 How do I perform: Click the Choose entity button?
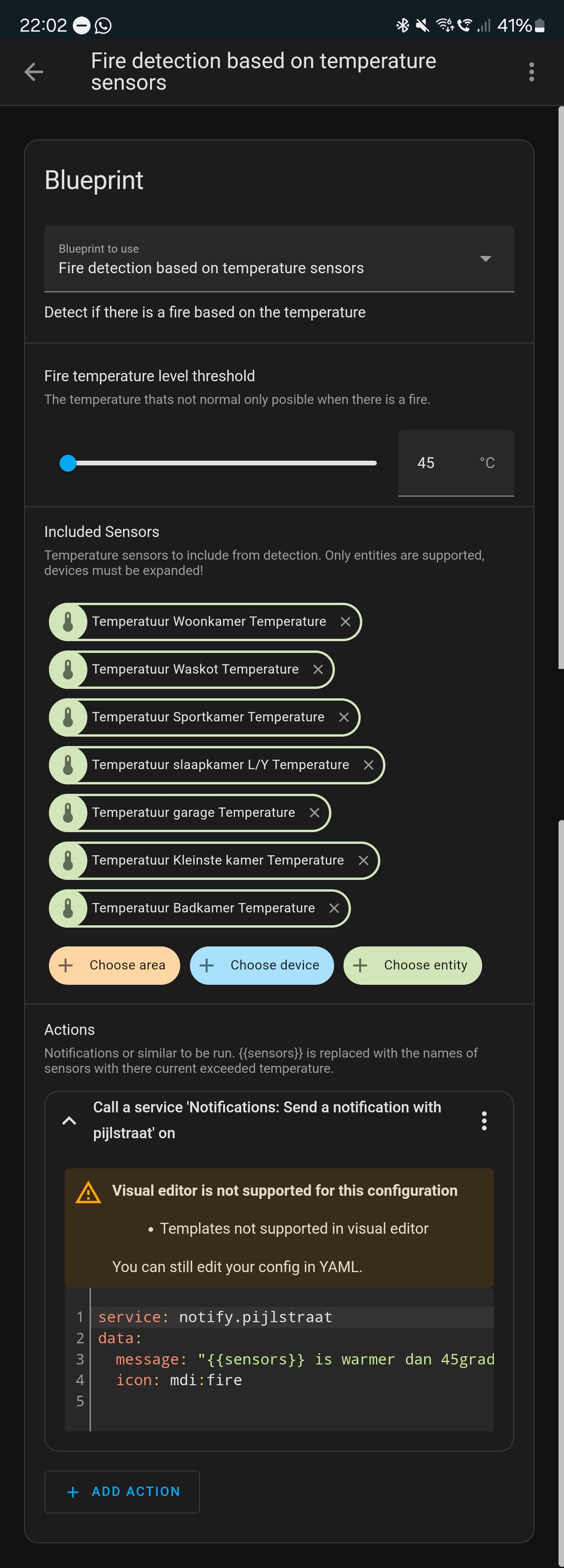coord(412,965)
